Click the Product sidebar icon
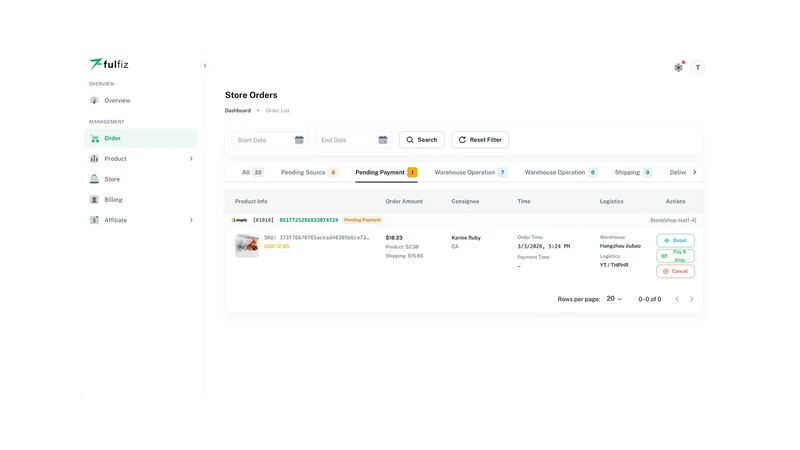This screenshot has height=450, width=800. click(94, 159)
